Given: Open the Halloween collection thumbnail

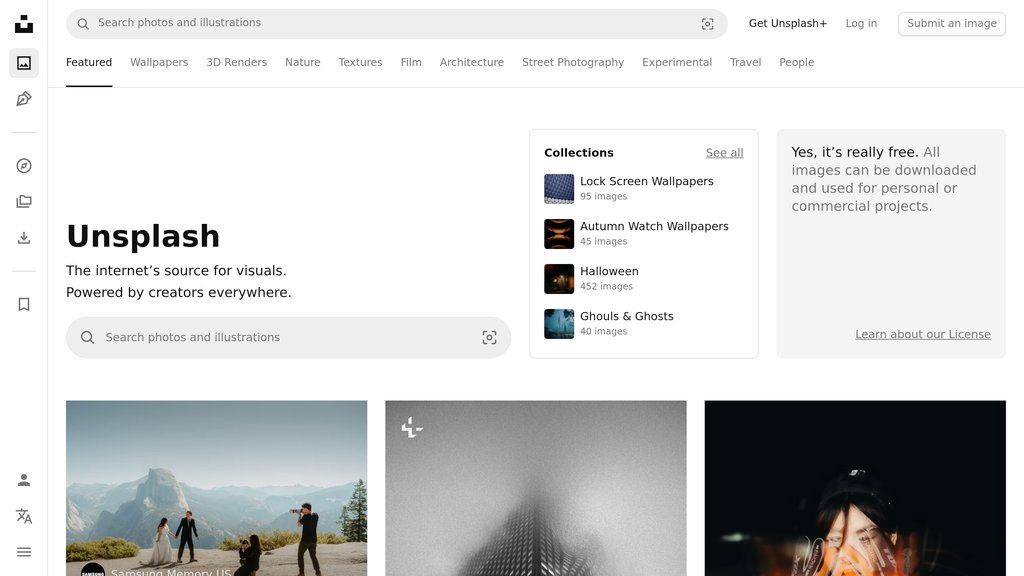Looking at the screenshot, I should pos(558,278).
